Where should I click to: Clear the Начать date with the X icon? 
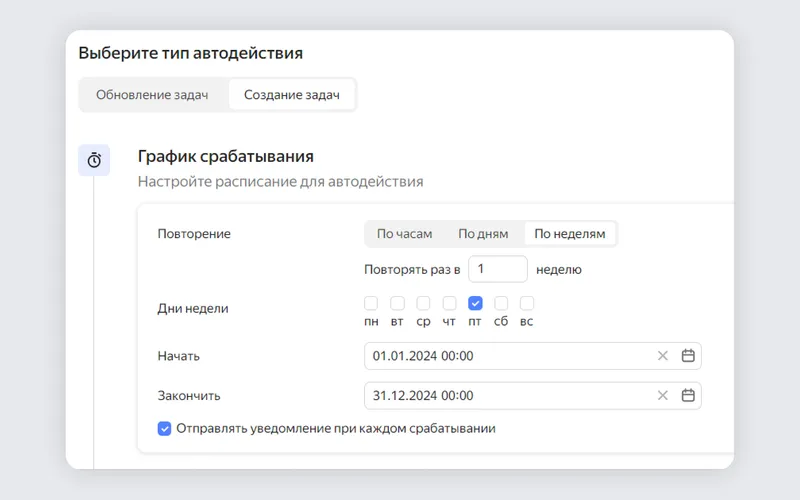tap(663, 356)
